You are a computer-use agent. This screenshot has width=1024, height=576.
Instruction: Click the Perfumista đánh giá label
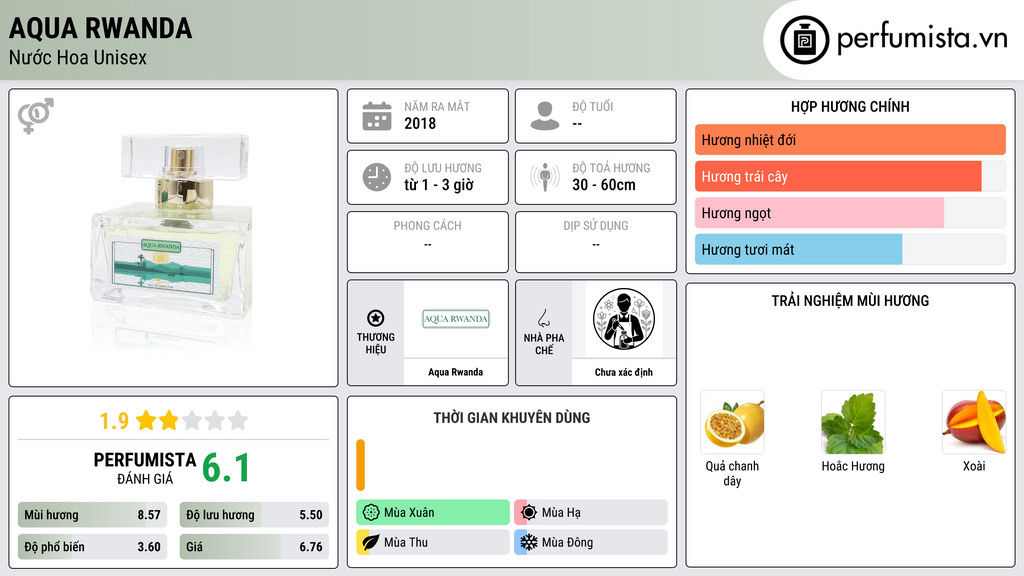(145, 468)
